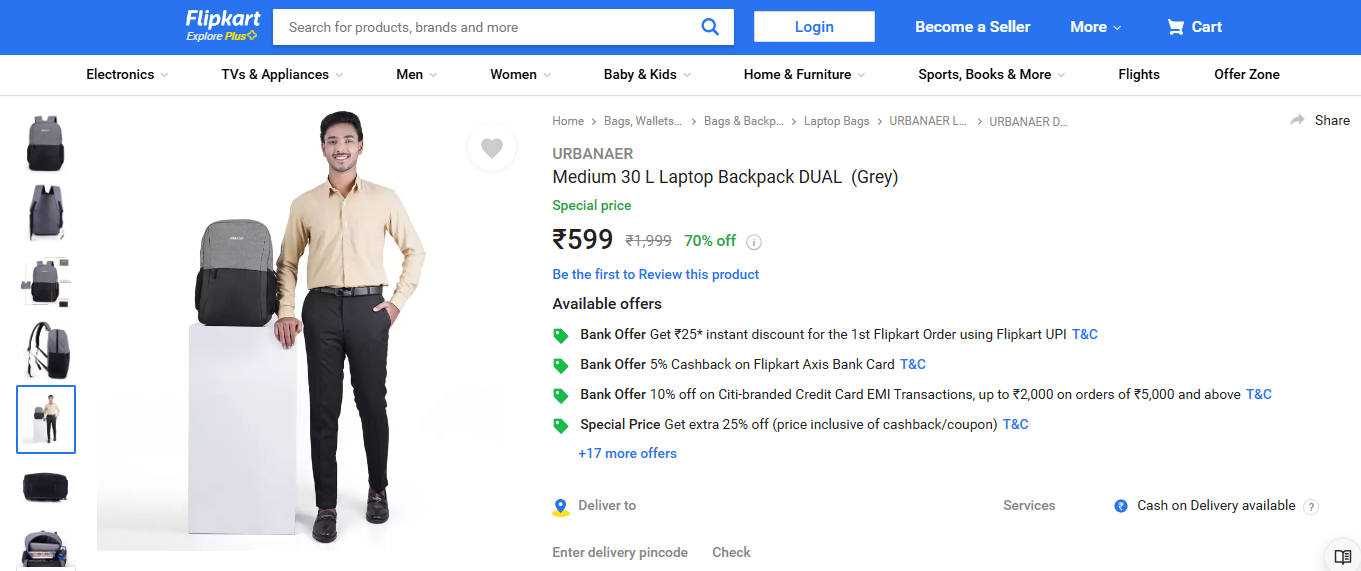
Task: Open the compare book icon at bottom right
Action: (x=1343, y=557)
